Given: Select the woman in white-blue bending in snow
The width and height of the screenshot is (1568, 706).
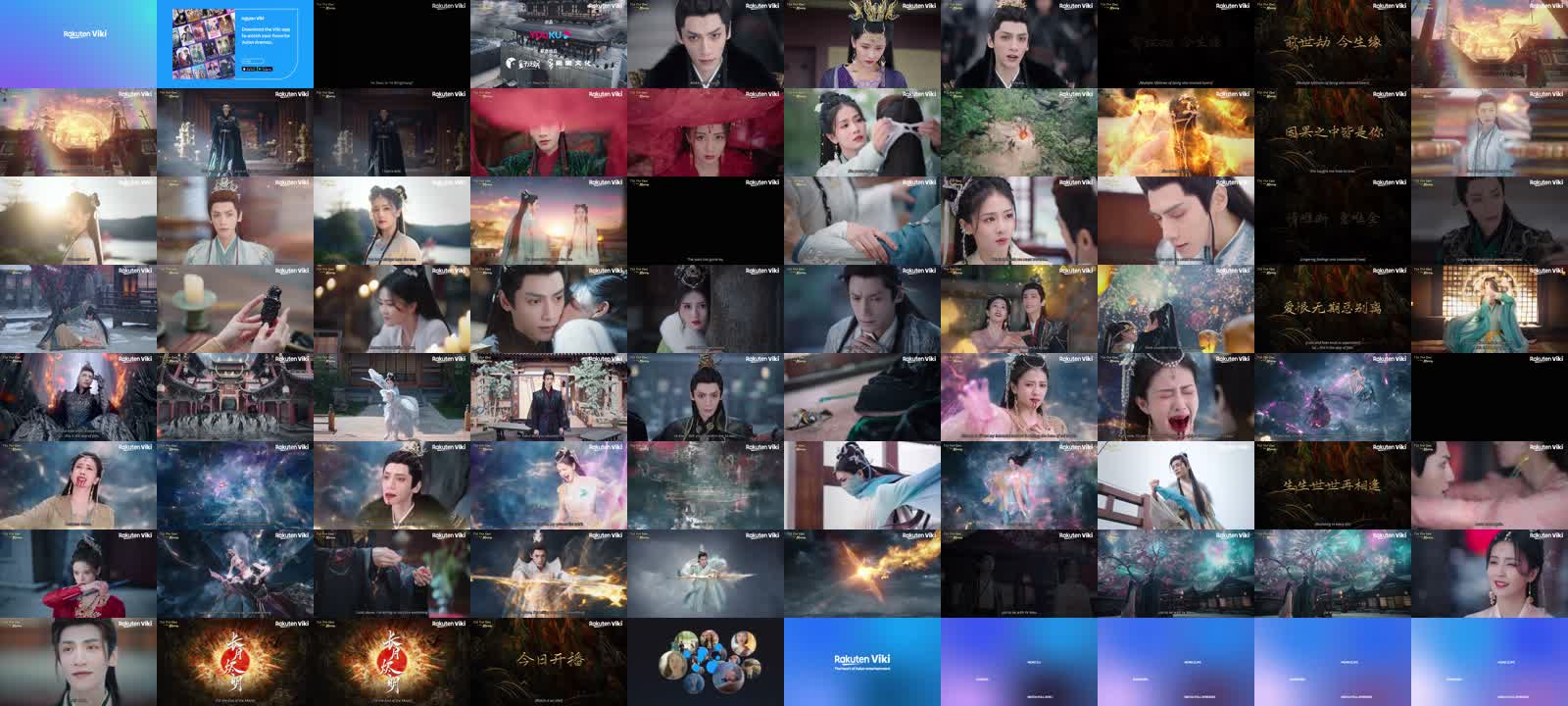Looking at the screenshot, I should click(862, 485).
